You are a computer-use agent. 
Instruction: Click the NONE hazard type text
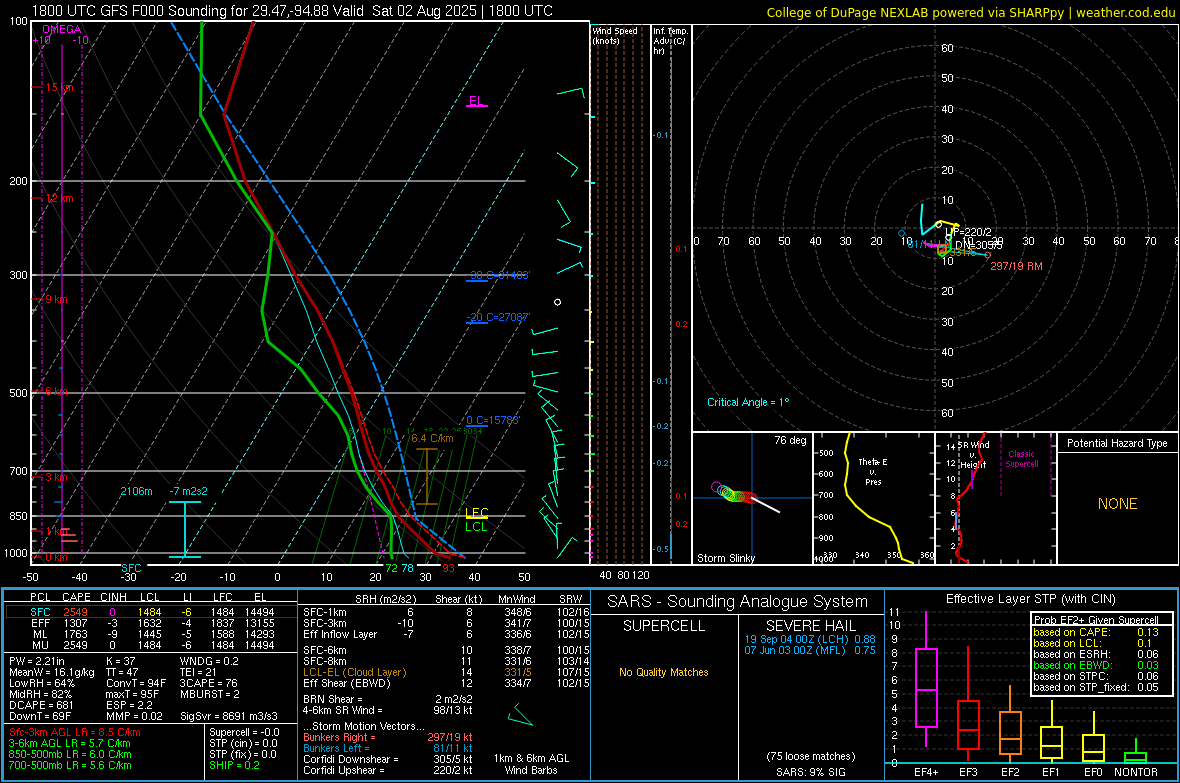1117,504
